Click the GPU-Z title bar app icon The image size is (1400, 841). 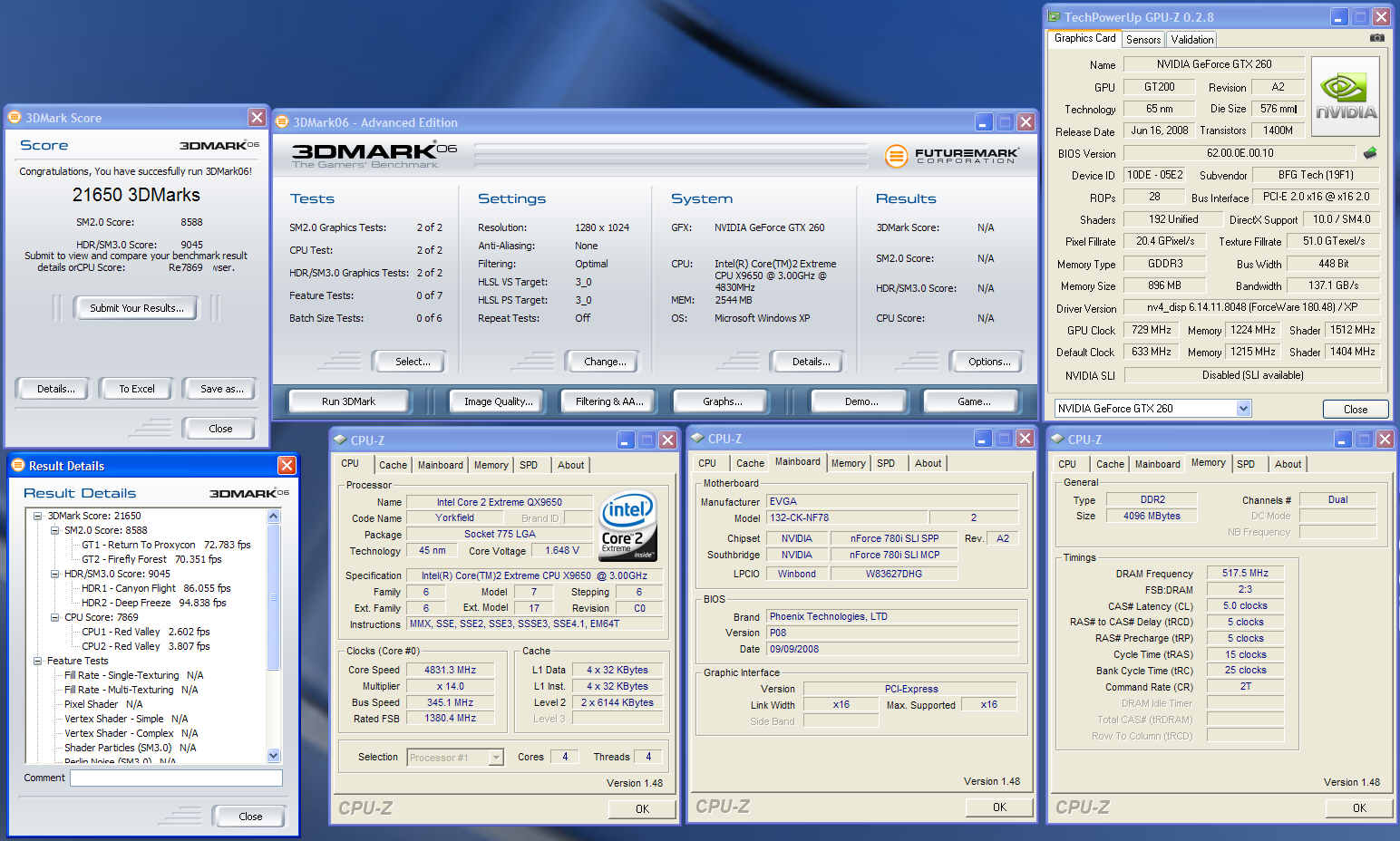coord(1054,16)
